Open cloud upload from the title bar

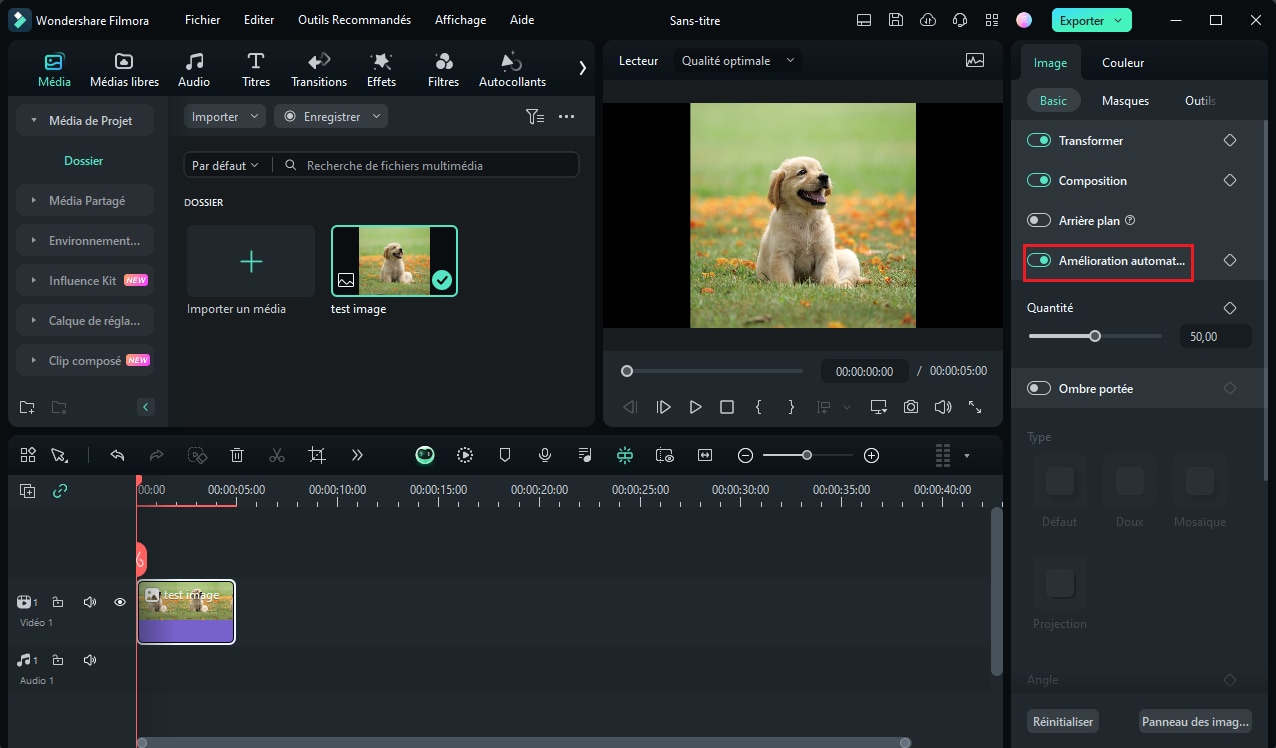point(928,20)
